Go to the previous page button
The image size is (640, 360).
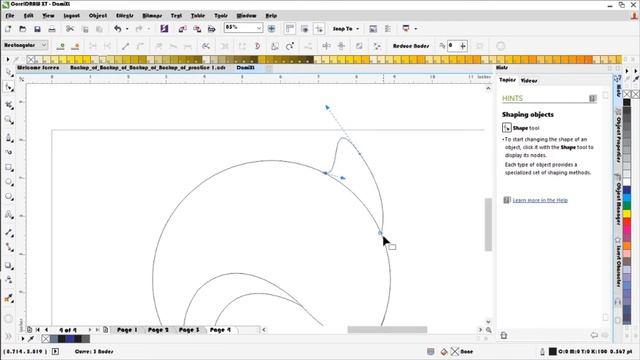coord(46,330)
